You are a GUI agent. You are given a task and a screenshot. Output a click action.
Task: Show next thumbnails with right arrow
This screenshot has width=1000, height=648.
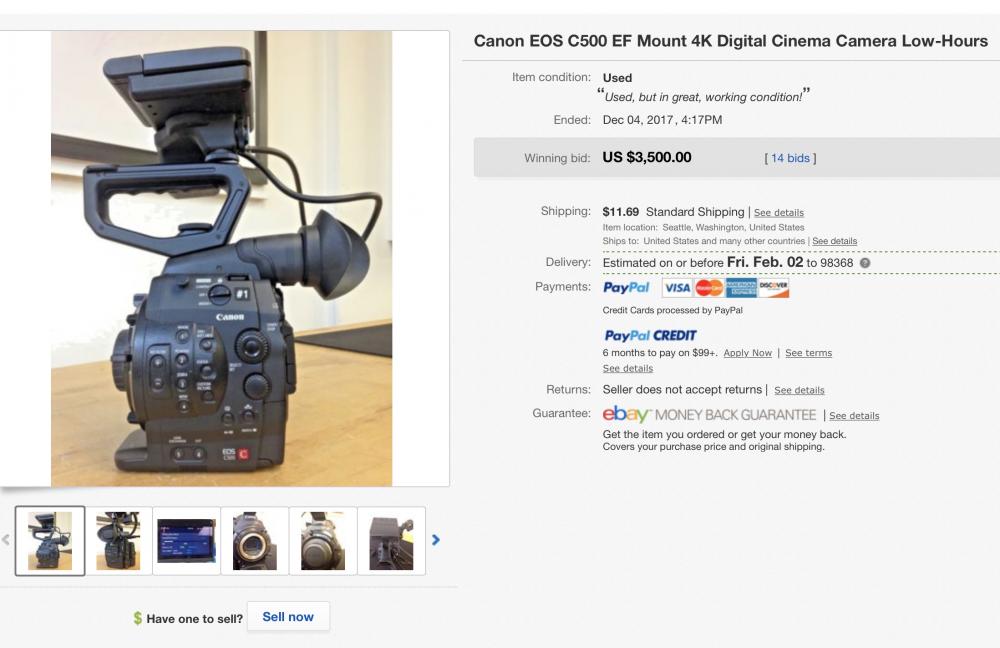436,540
